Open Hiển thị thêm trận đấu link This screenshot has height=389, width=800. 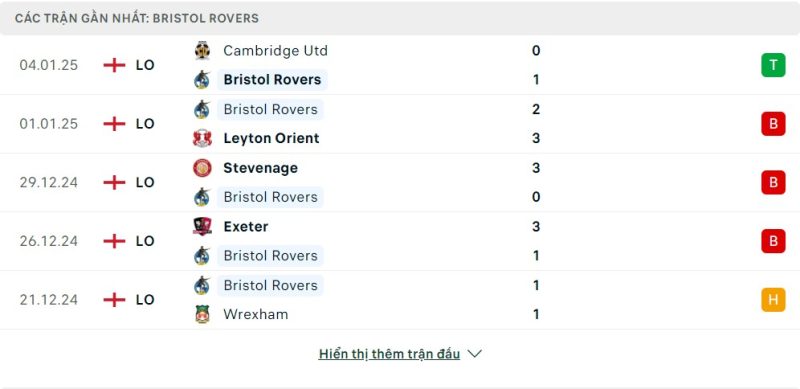point(389,354)
